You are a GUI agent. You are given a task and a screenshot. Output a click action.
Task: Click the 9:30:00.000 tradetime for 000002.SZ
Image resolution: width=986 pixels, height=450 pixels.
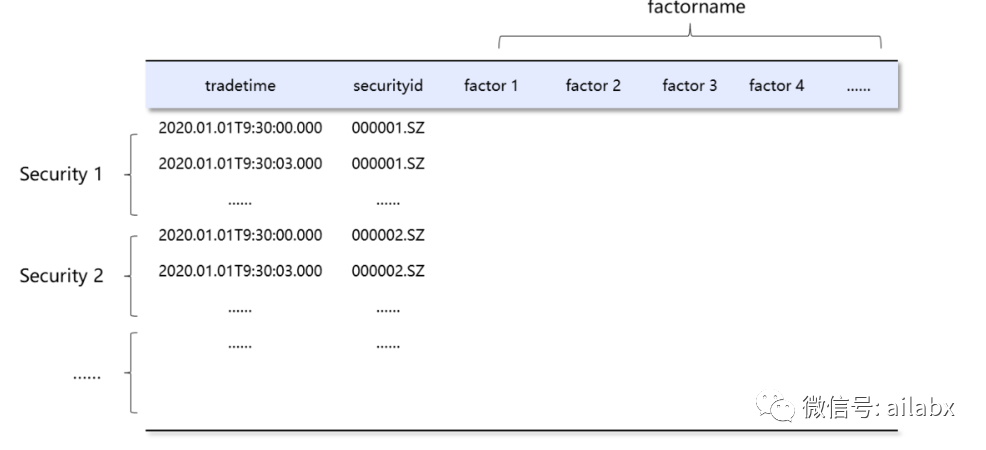pyautogui.click(x=240, y=235)
